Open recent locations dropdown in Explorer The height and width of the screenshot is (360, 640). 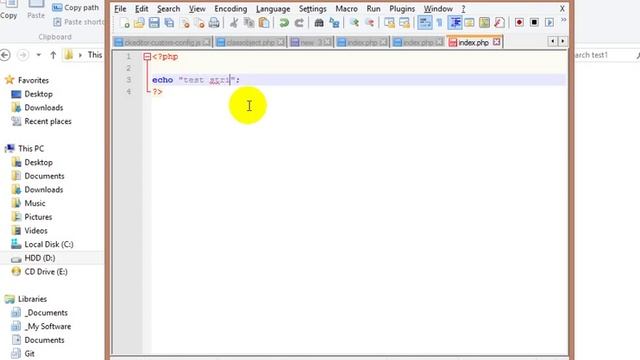[x=38, y=55]
